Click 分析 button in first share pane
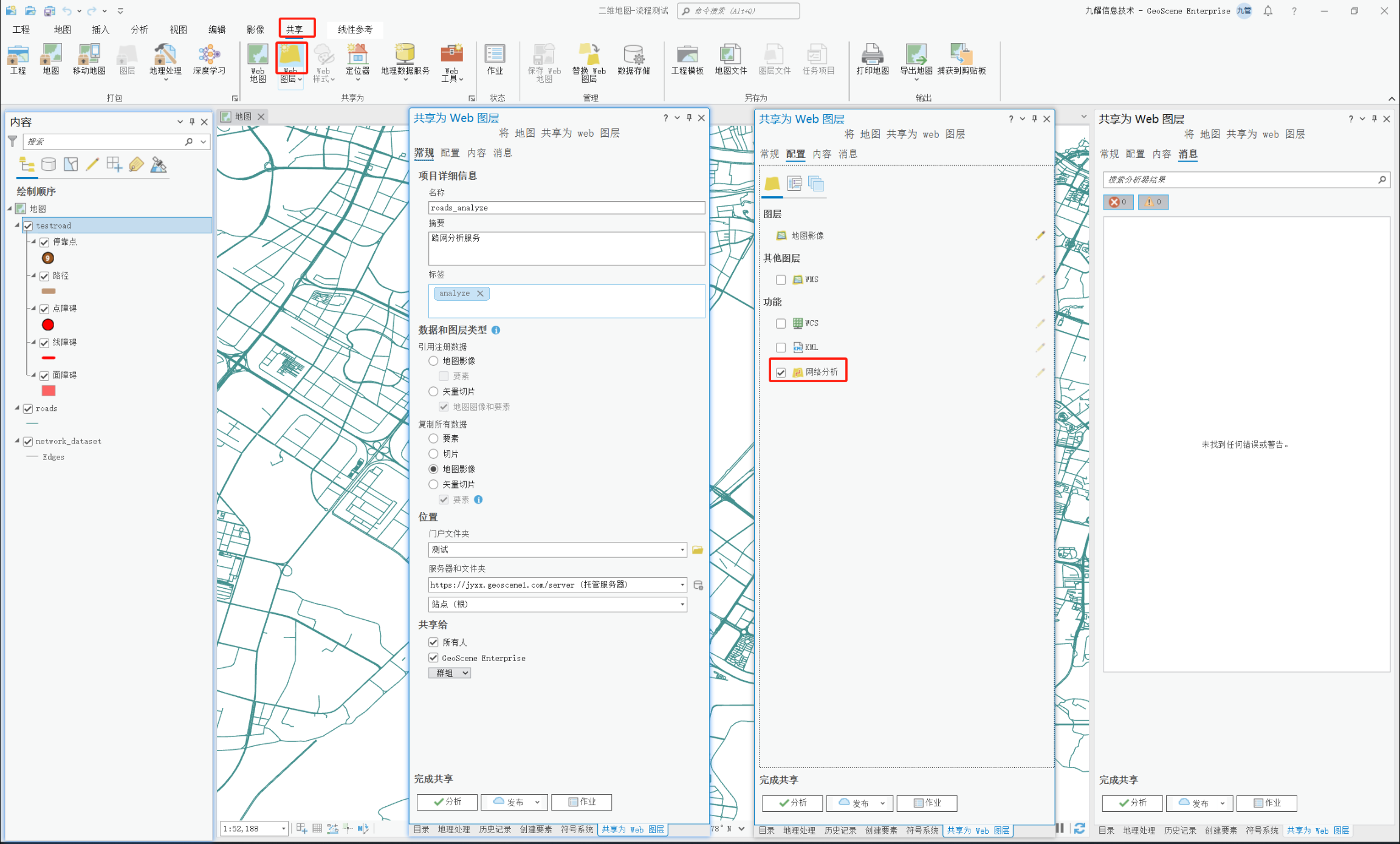The width and height of the screenshot is (1400, 844). (x=447, y=802)
